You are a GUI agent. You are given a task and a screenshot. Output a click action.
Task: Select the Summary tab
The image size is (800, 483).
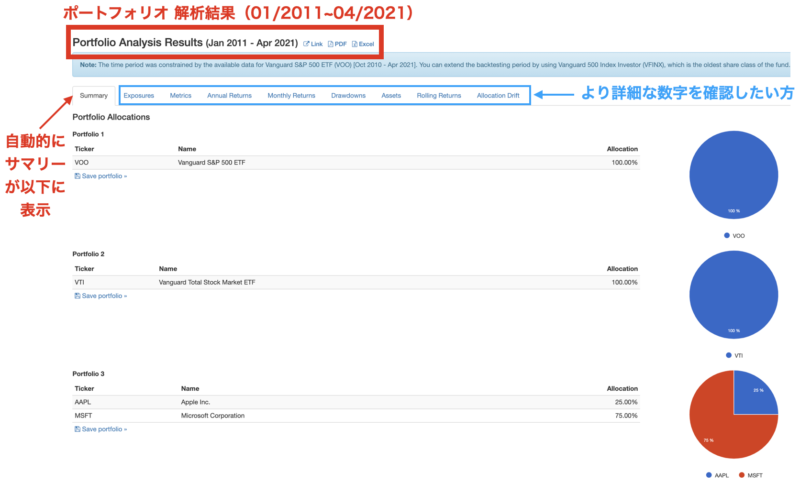(94, 95)
